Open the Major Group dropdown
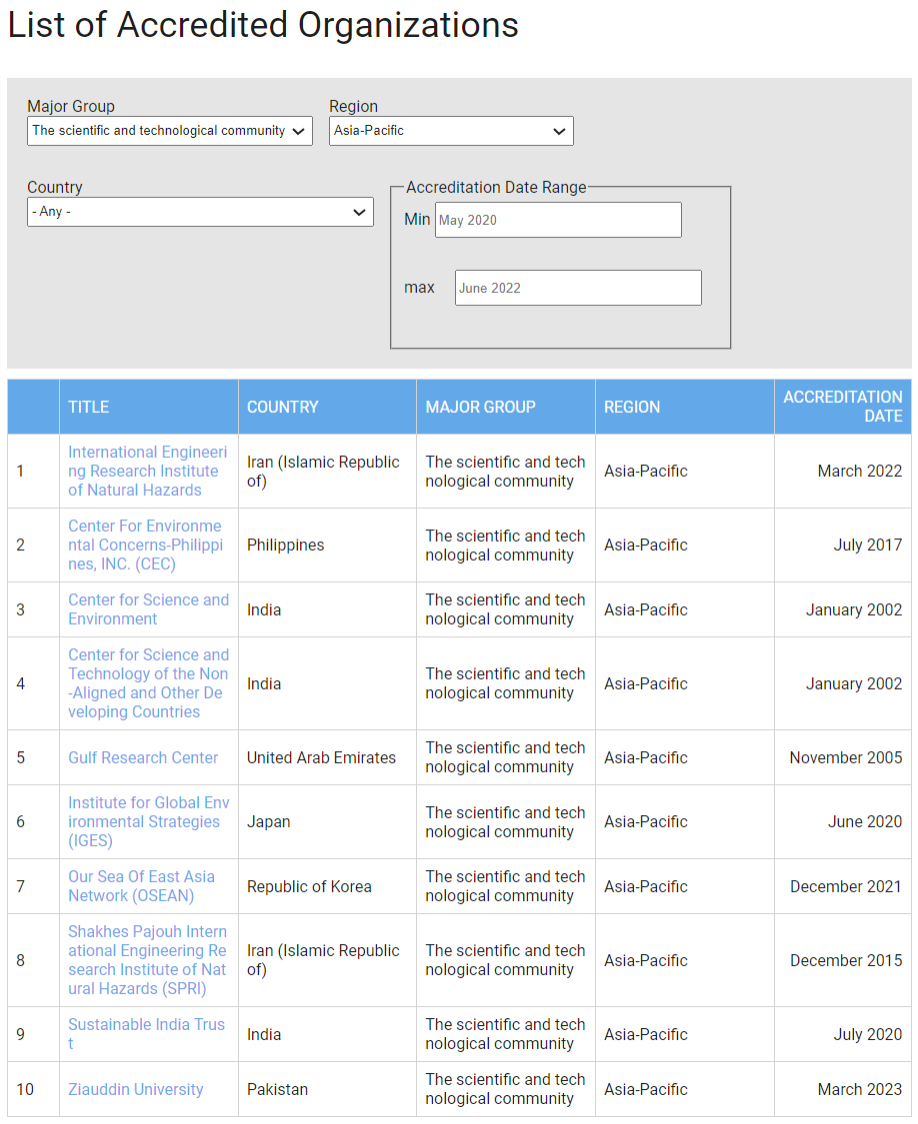 coord(170,131)
